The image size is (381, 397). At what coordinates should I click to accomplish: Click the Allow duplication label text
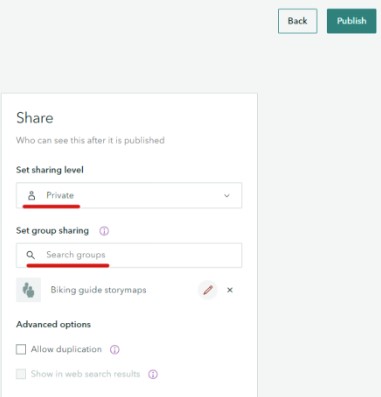coord(66,349)
